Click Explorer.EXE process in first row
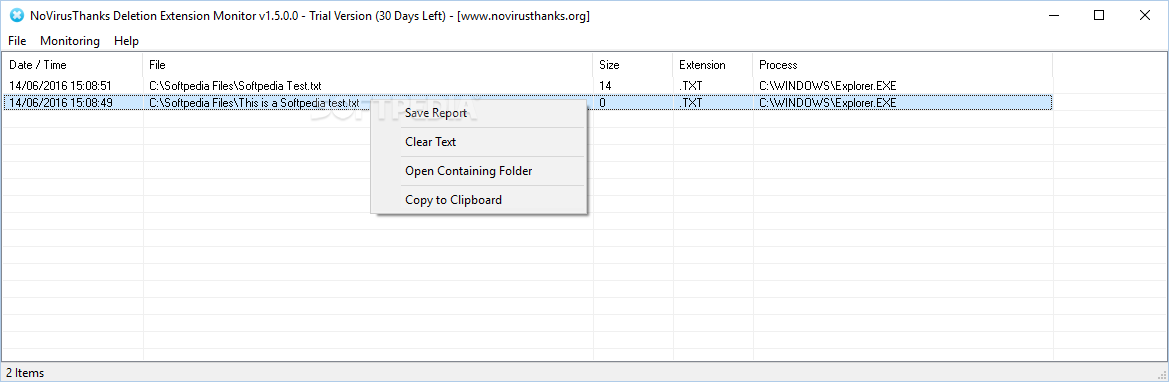Screen dimensions: 1169x382 coord(828,86)
